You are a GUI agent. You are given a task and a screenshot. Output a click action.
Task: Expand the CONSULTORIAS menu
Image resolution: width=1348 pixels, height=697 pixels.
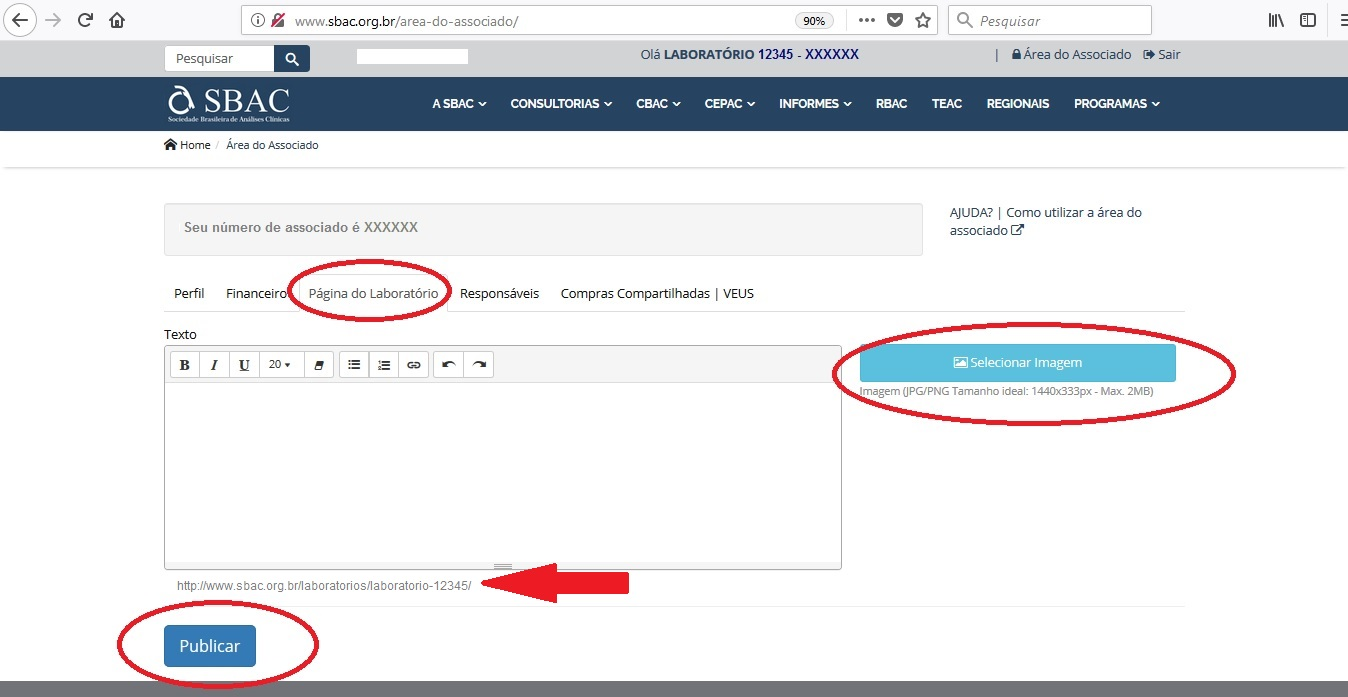click(561, 103)
